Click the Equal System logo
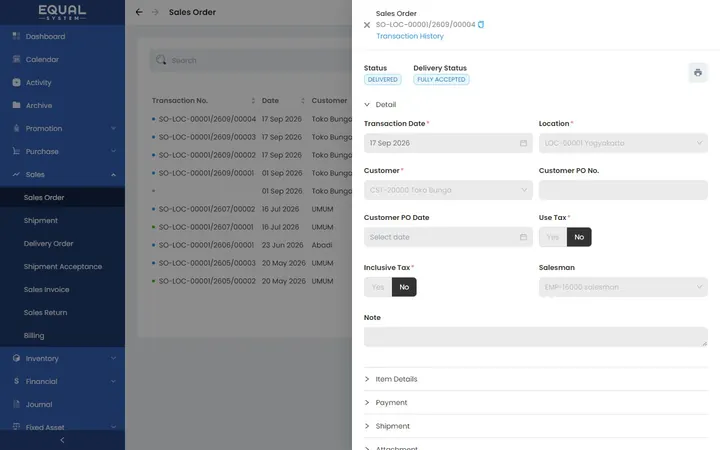Screen dimensions: 720x450 pos(62,12)
